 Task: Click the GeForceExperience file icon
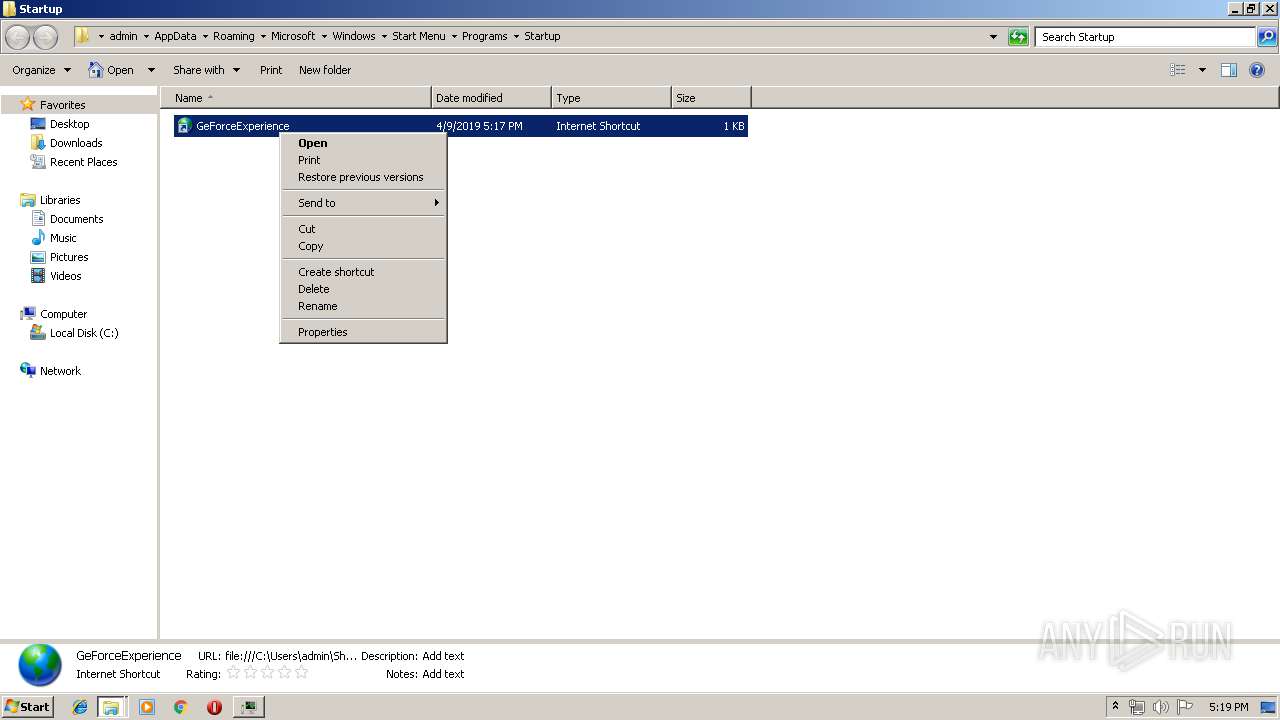click(x=184, y=126)
